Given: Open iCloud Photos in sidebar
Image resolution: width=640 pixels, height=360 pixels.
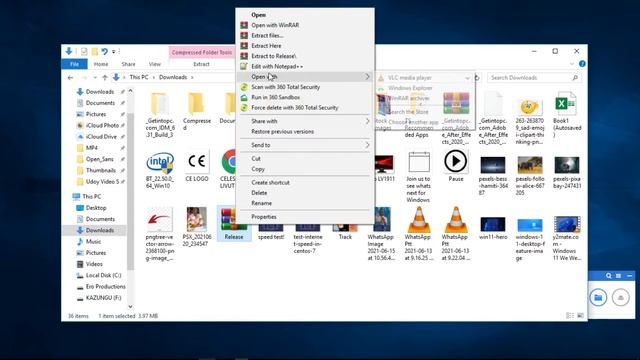Looking at the screenshot, I should pos(102,125).
